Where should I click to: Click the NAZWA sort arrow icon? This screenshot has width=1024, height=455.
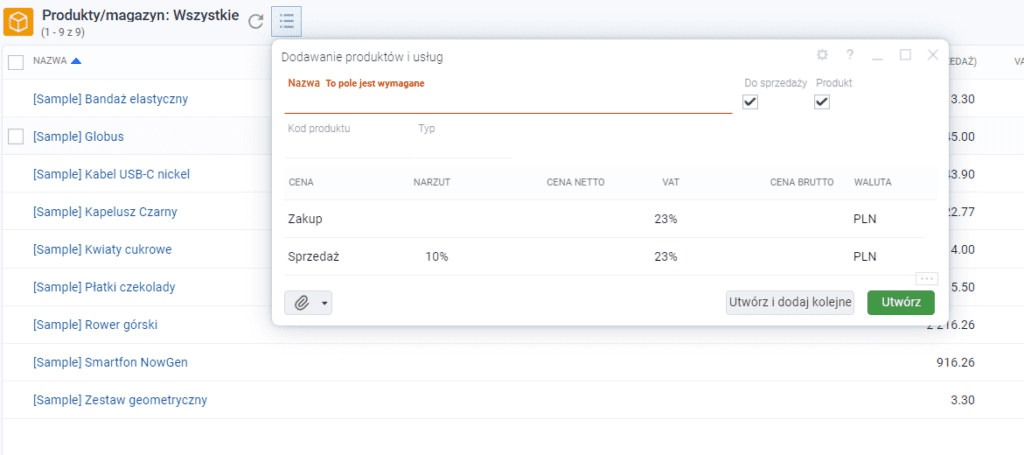(x=77, y=61)
